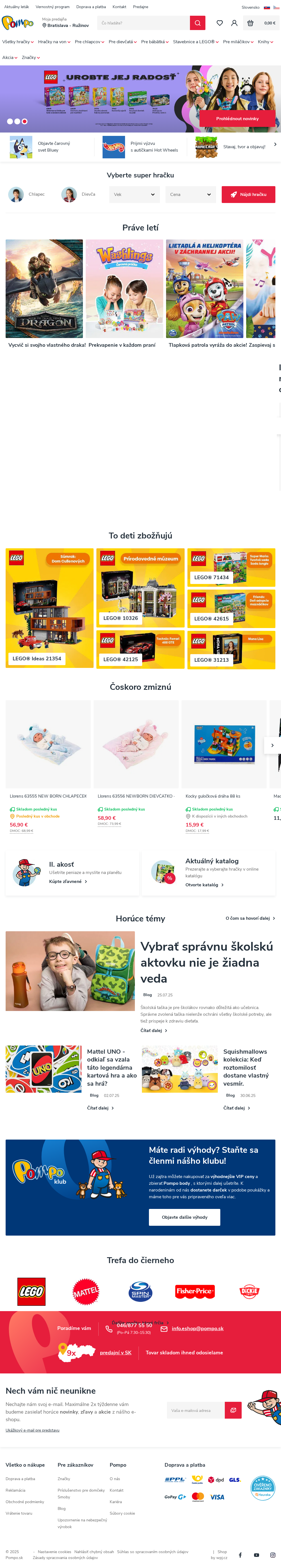
Task: Open the Vek dropdown
Action: point(134,194)
